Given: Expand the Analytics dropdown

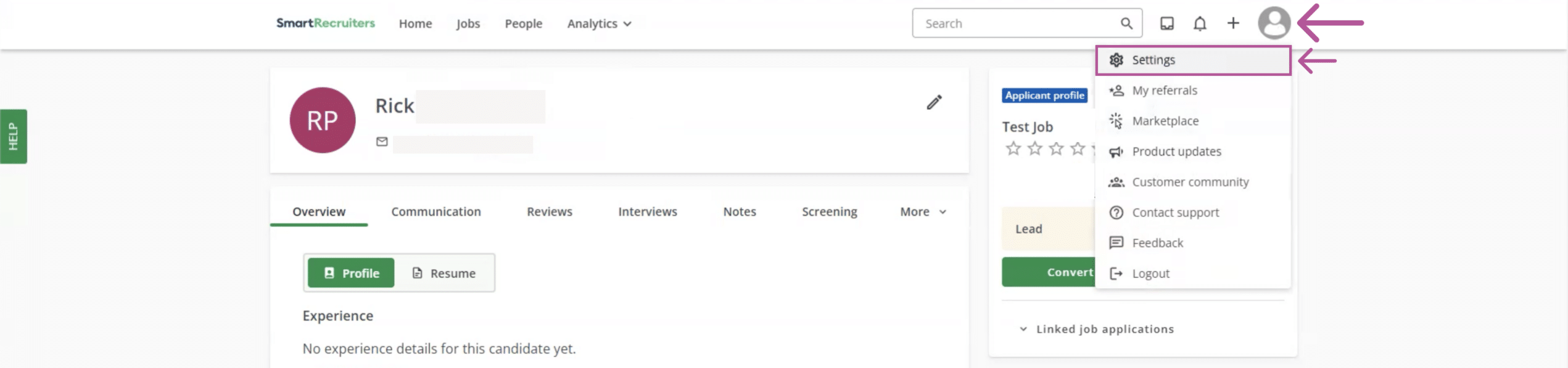Looking at the screenshot, I should pyautogui.click(x=599, y=23).
